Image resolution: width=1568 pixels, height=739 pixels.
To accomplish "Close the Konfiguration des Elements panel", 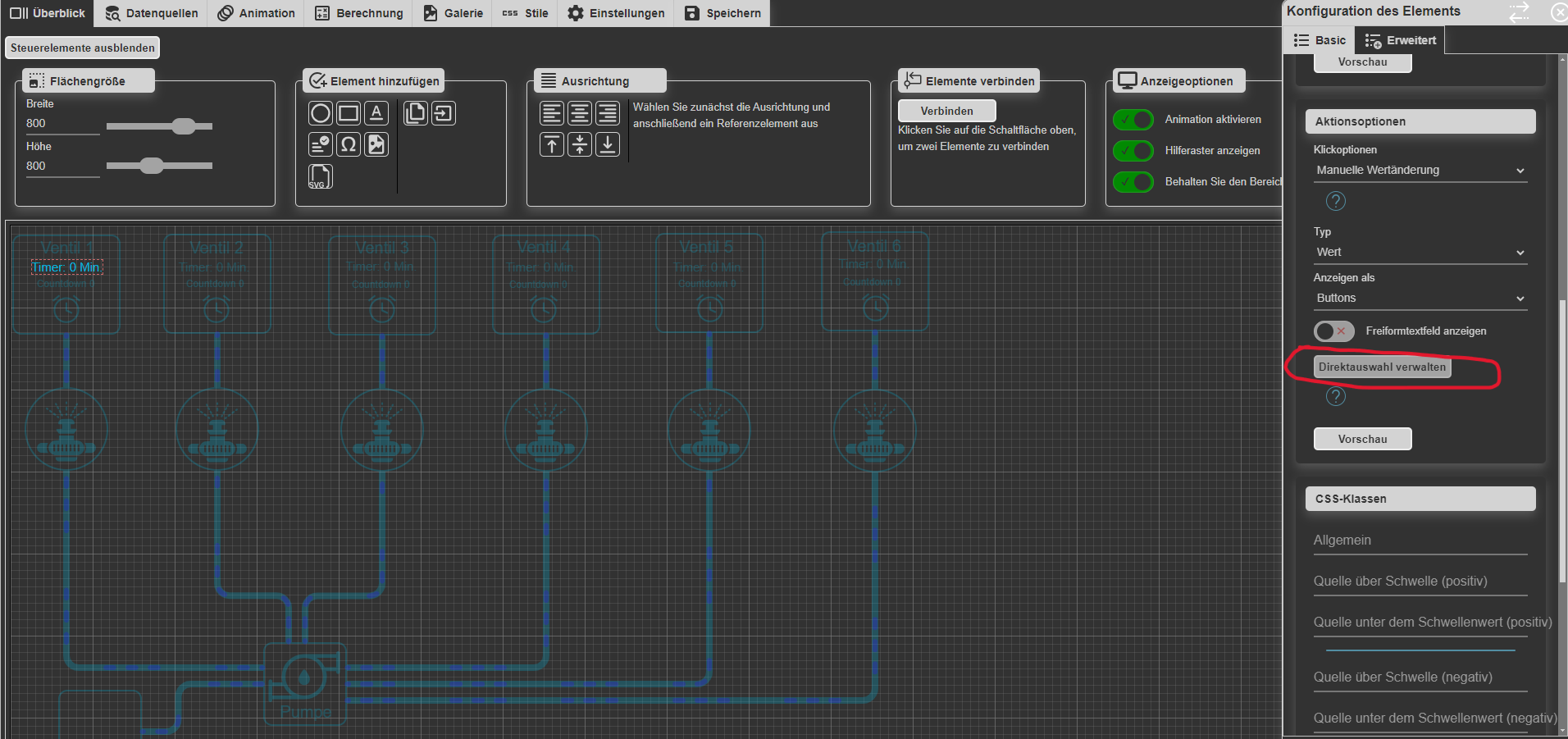I will pos(1560,11).
